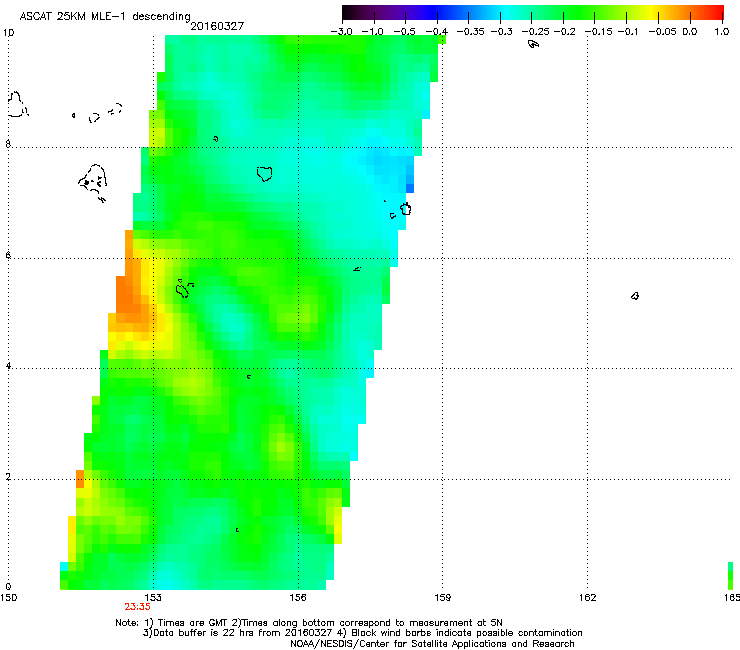Click the '-0.3' color scale label
Image resolution: width=740 pixels, height=650 pixels.
501,32
